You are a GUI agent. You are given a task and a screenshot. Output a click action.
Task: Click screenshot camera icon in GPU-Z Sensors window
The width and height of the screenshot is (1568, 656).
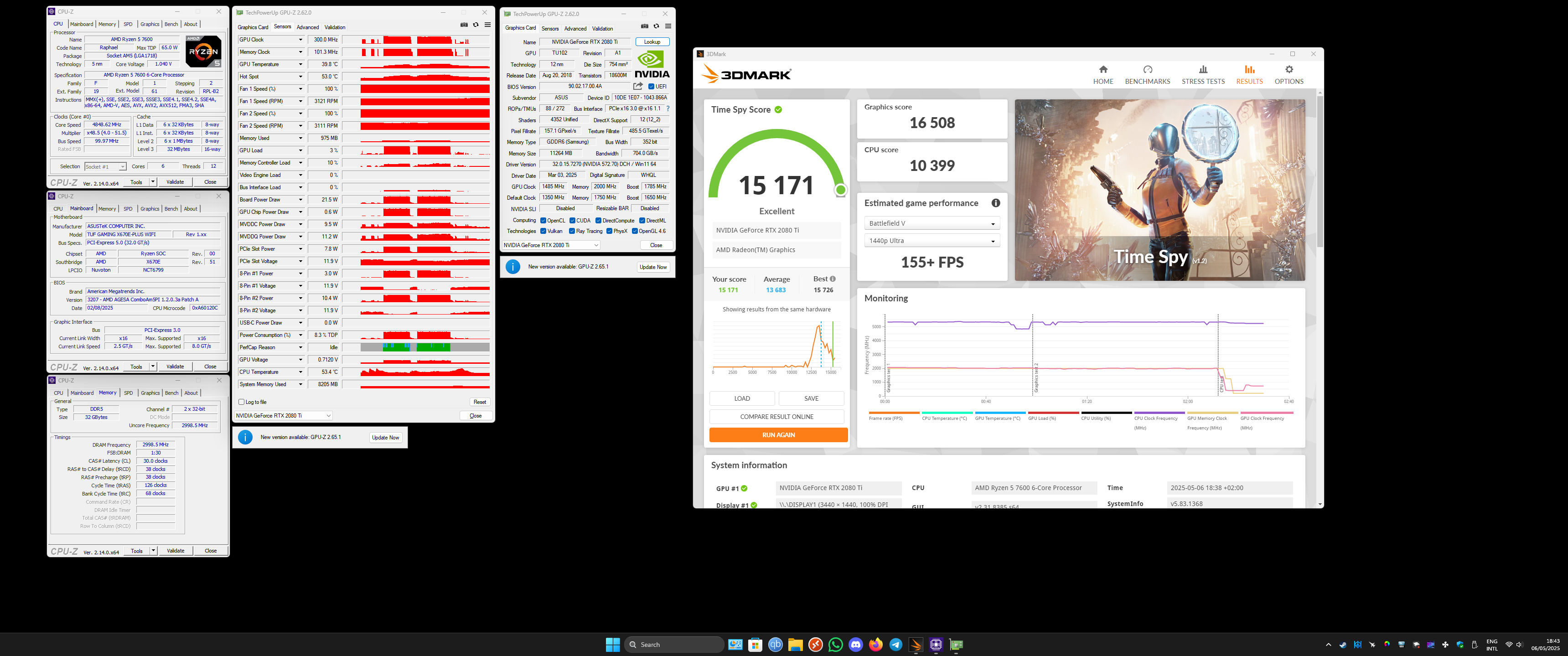(x=464, y=25)
